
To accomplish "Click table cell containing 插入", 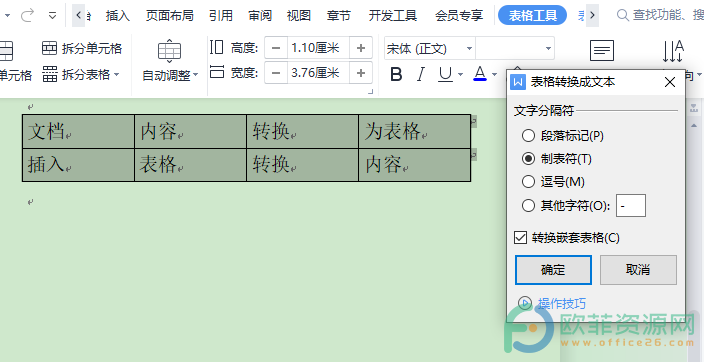I will [79, 165].
